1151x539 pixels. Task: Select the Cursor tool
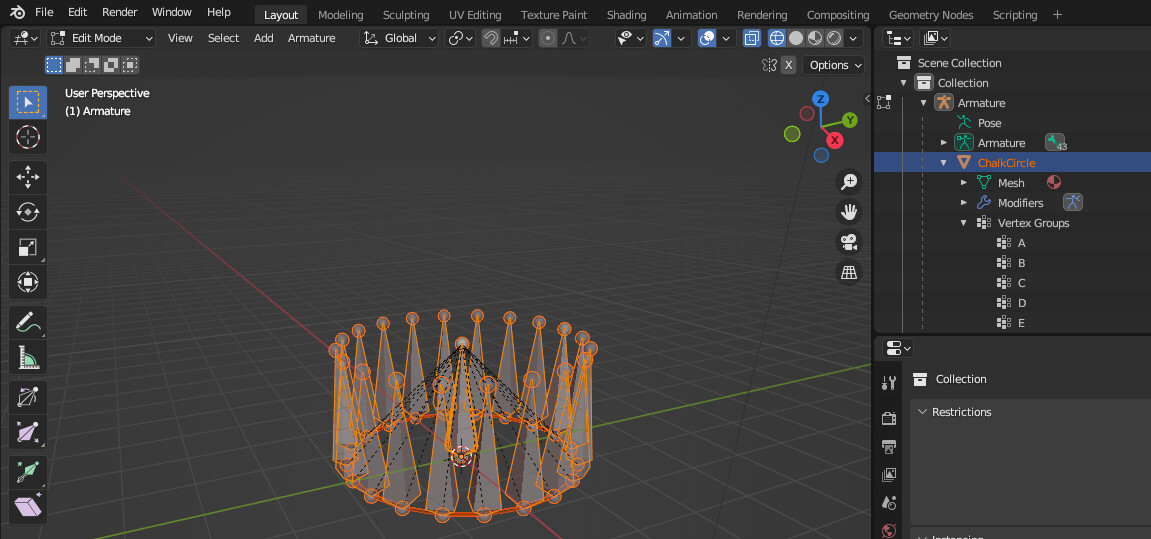(x=28, y=137)
